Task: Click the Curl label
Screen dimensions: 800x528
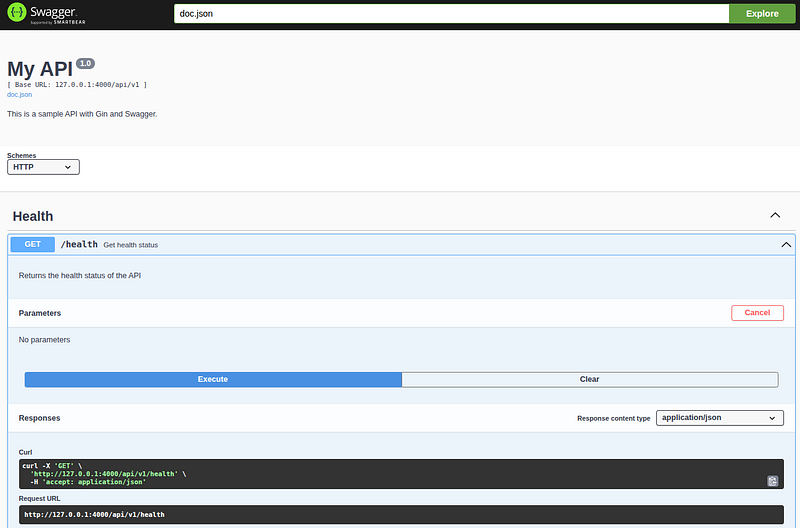Action: click(26, 452)
